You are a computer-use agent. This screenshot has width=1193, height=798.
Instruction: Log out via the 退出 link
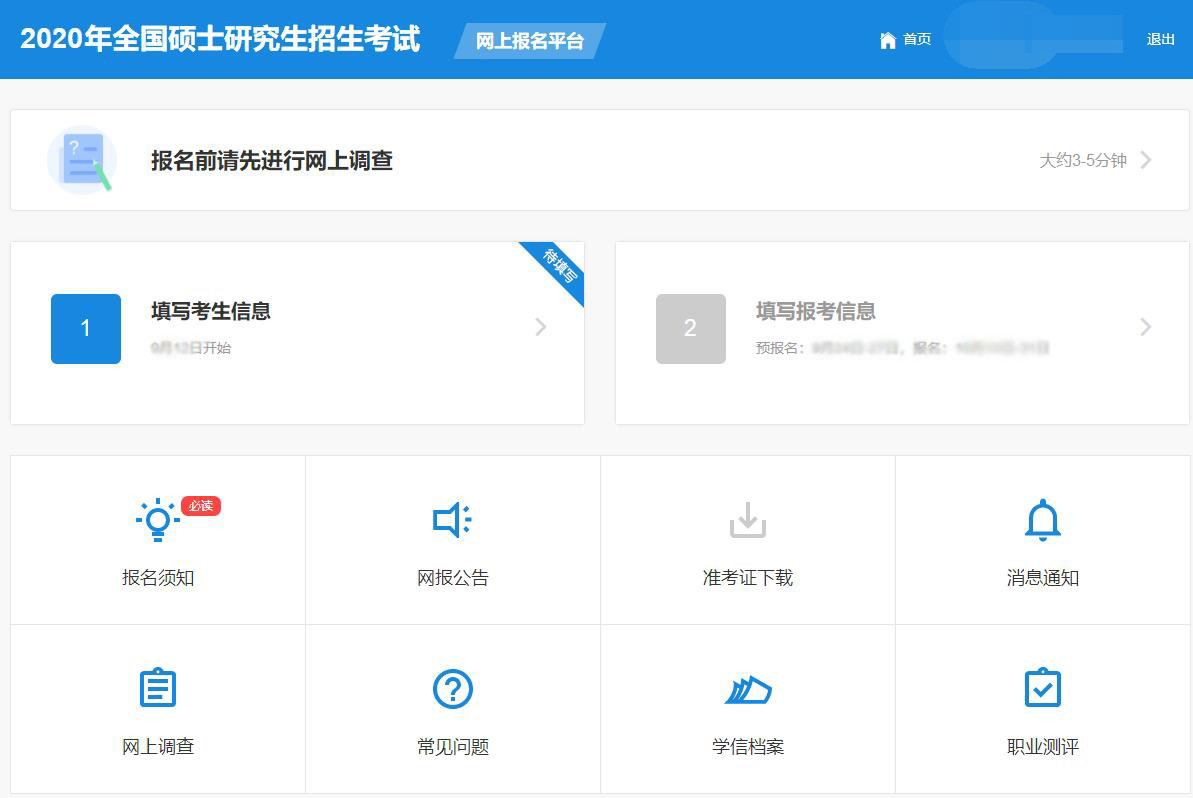click(x=1159, y=39)
